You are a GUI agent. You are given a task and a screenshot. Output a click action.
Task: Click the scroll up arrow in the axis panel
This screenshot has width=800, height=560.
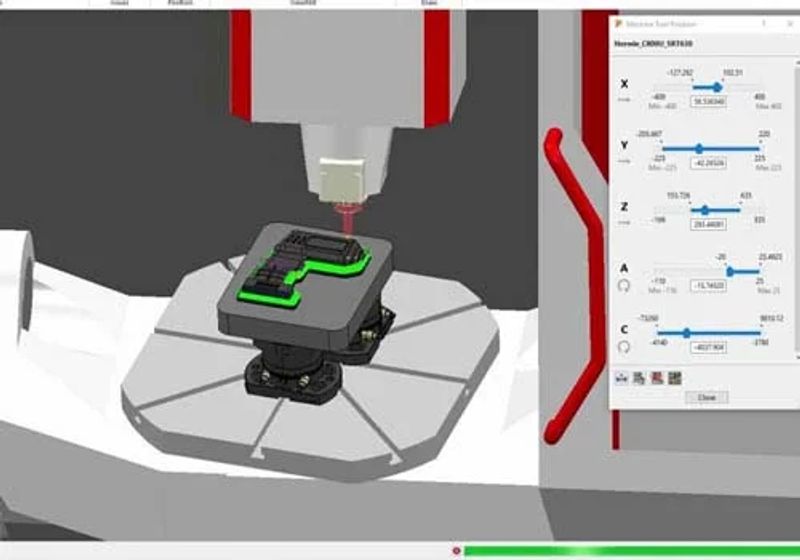click(x=797, y=63)
